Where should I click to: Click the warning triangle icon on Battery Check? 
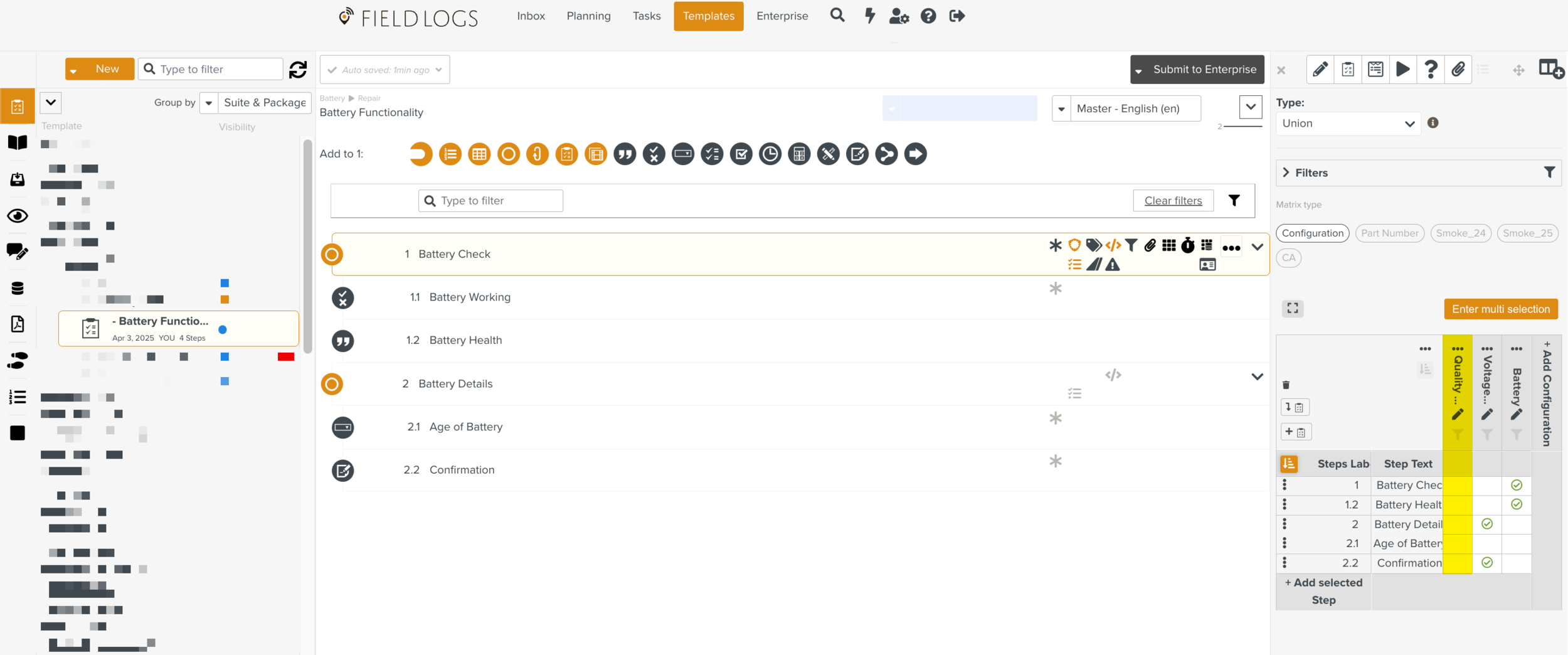click(1113, 265)
